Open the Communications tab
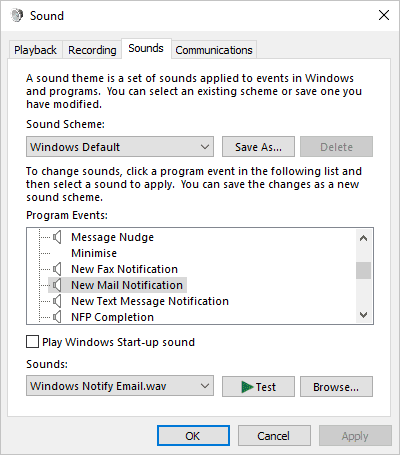 click(x=214, y=50)
